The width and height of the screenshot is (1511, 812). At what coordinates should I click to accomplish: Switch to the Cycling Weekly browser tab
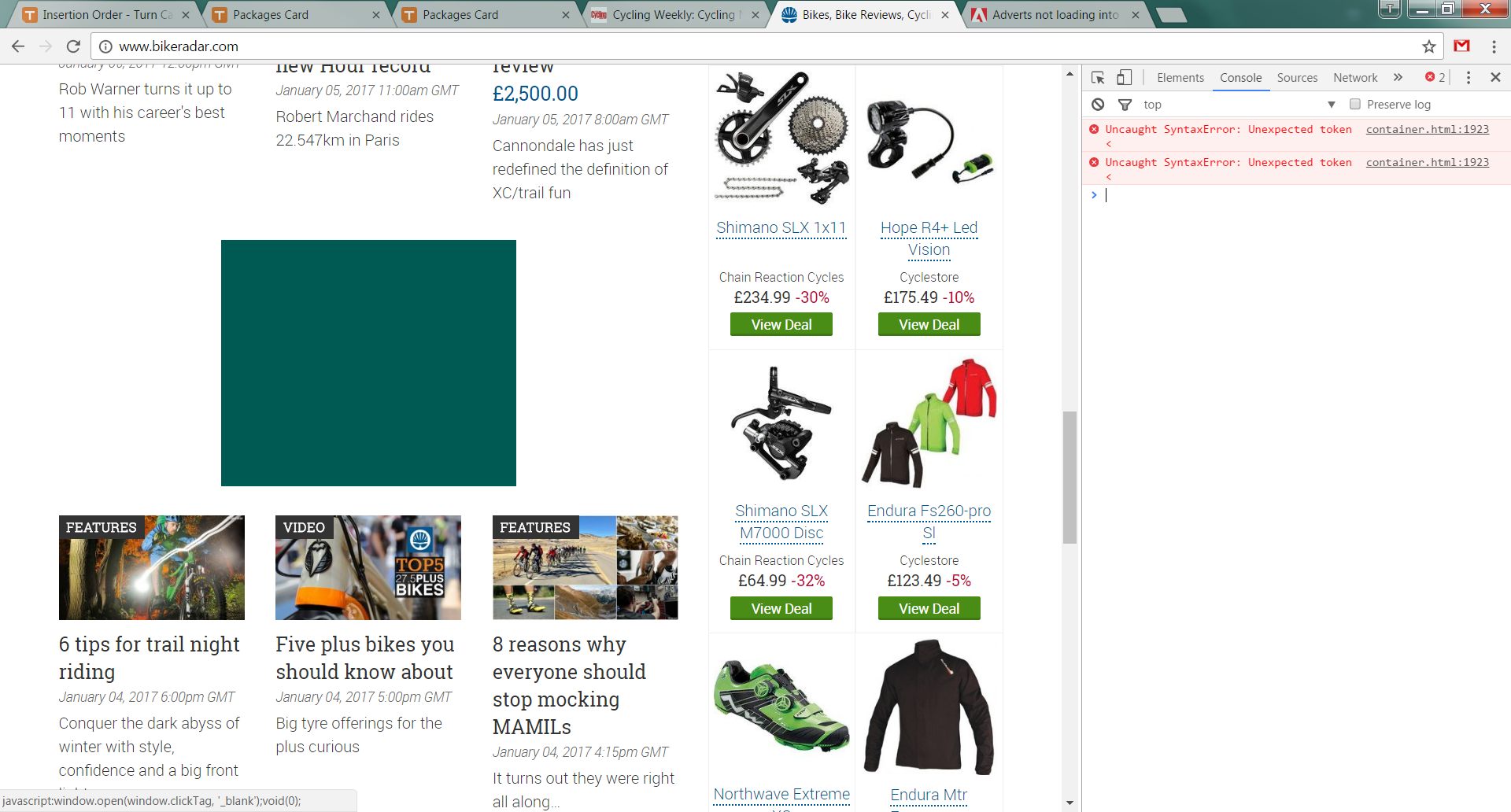pos(675,14)
